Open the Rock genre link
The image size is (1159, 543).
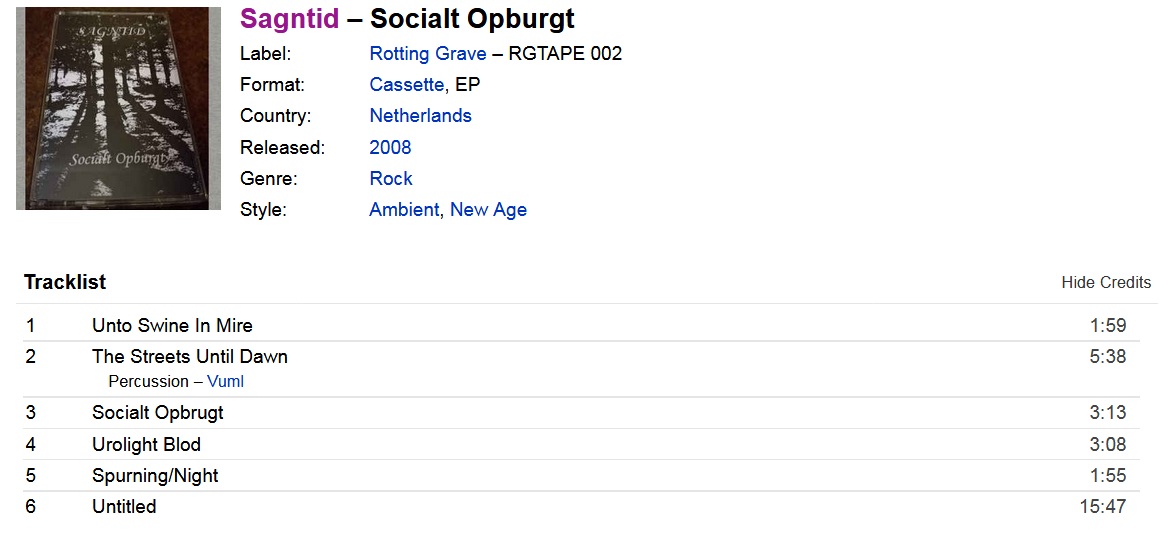pos(391,179)
